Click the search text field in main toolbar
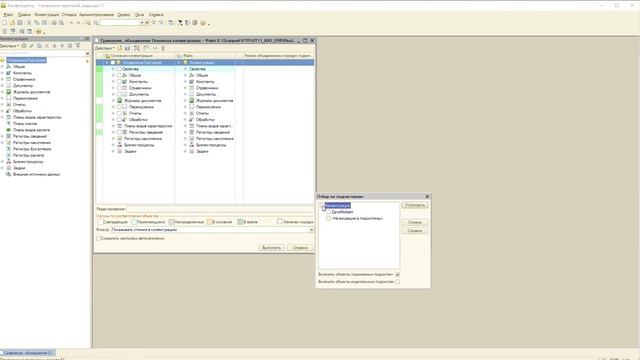Viewport: 640px width, 360px height. click(119, 23)
